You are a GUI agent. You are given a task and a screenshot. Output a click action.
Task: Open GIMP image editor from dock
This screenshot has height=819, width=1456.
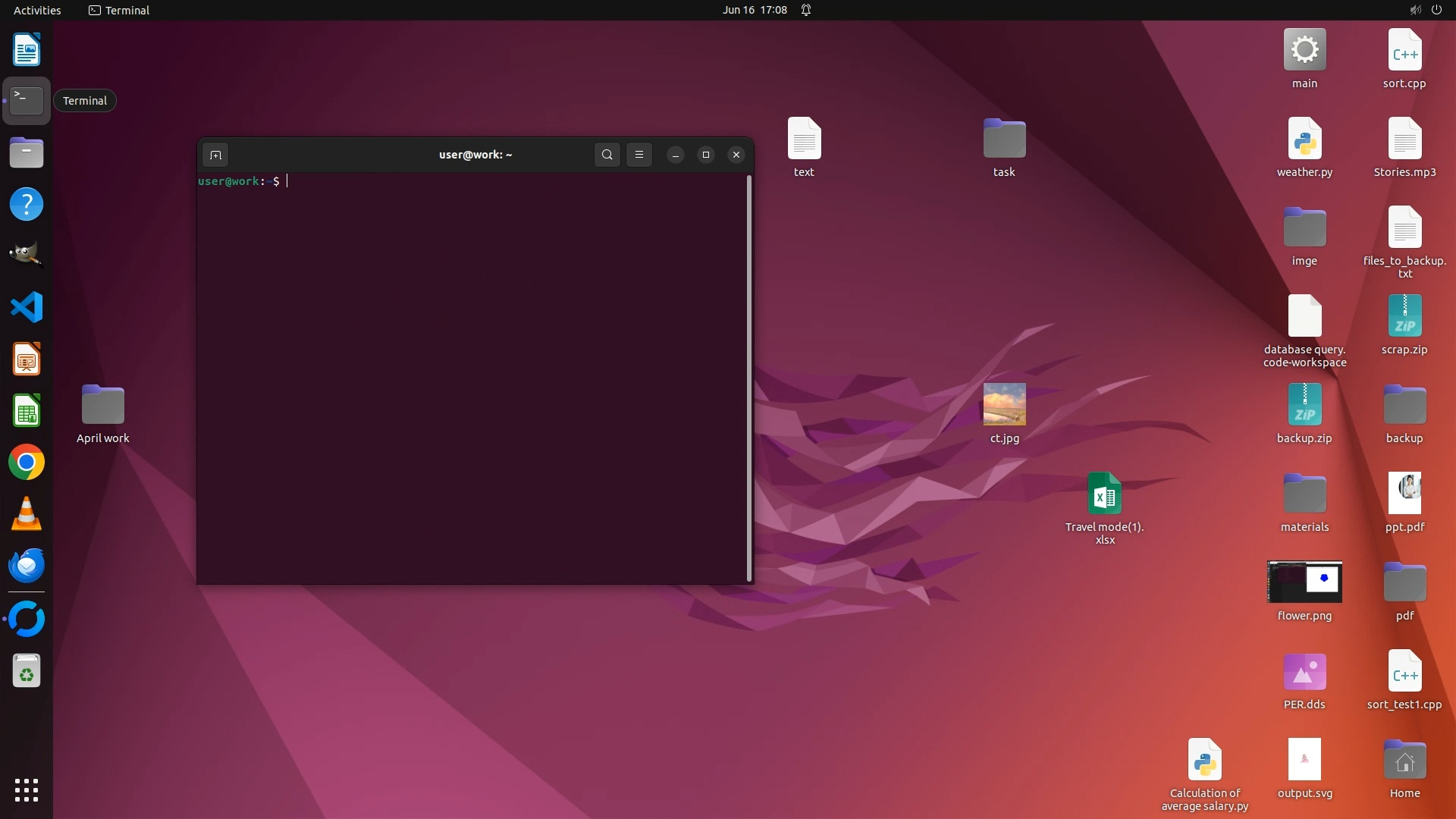click(27, 256)
